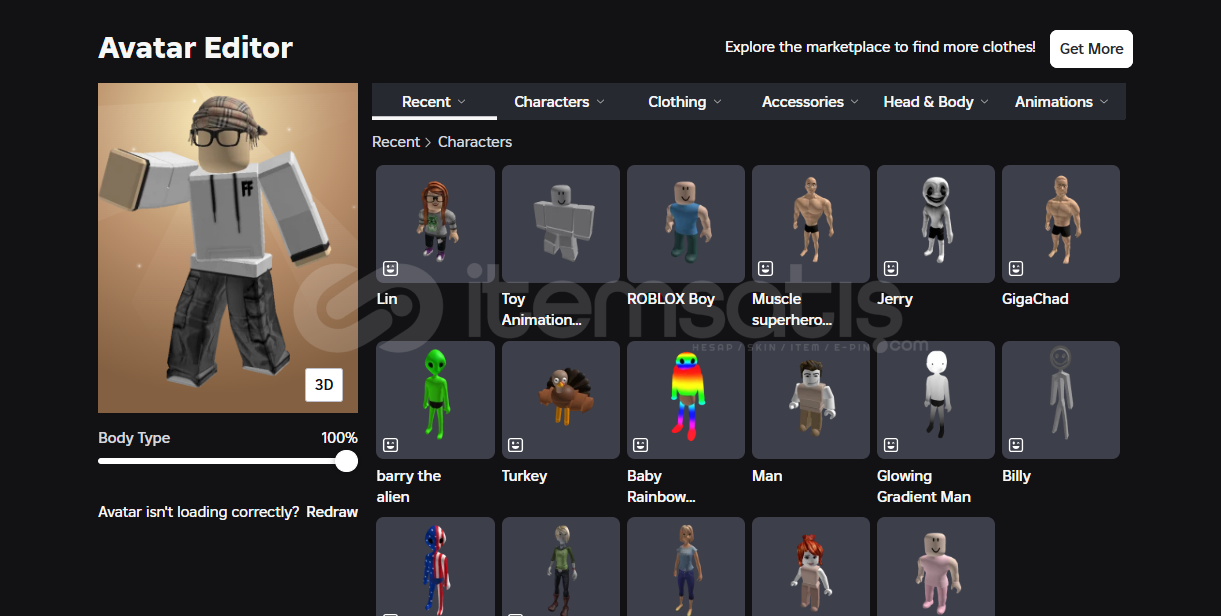Click the Redraw link
Viewport: 1221px width, 616px height.
tap(332, 512)
